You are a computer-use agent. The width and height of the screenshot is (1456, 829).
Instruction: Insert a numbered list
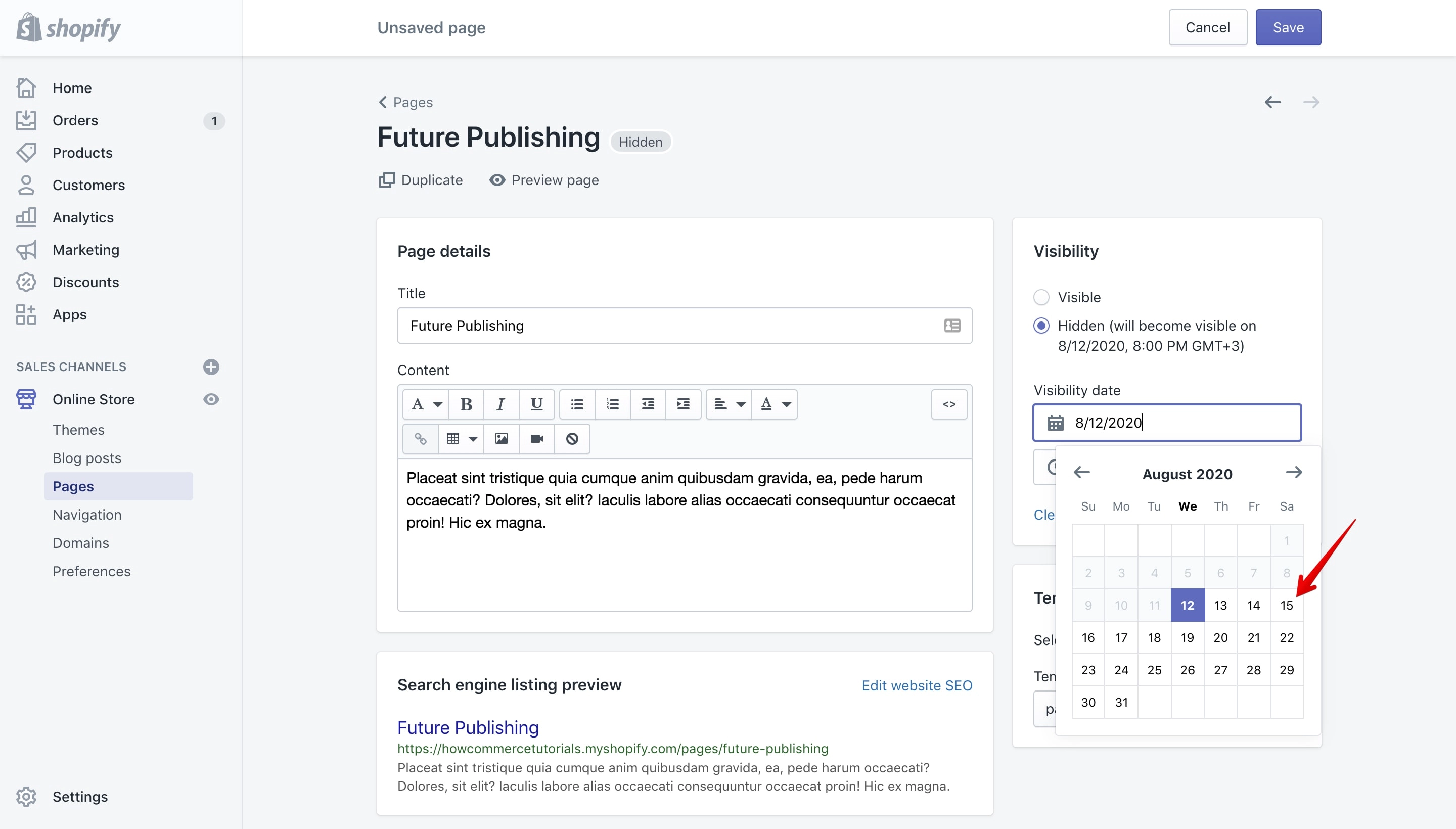point(613,404)
